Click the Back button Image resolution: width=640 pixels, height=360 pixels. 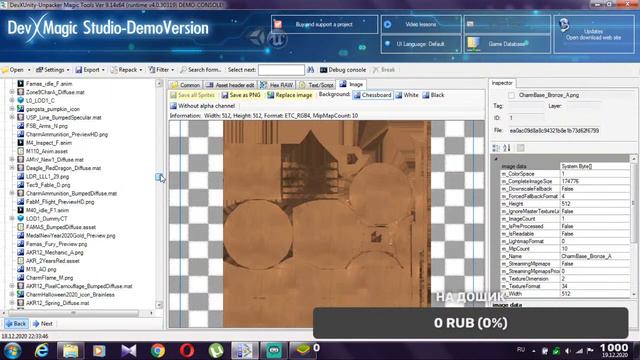pyautogui.click(x=16, y=324)
